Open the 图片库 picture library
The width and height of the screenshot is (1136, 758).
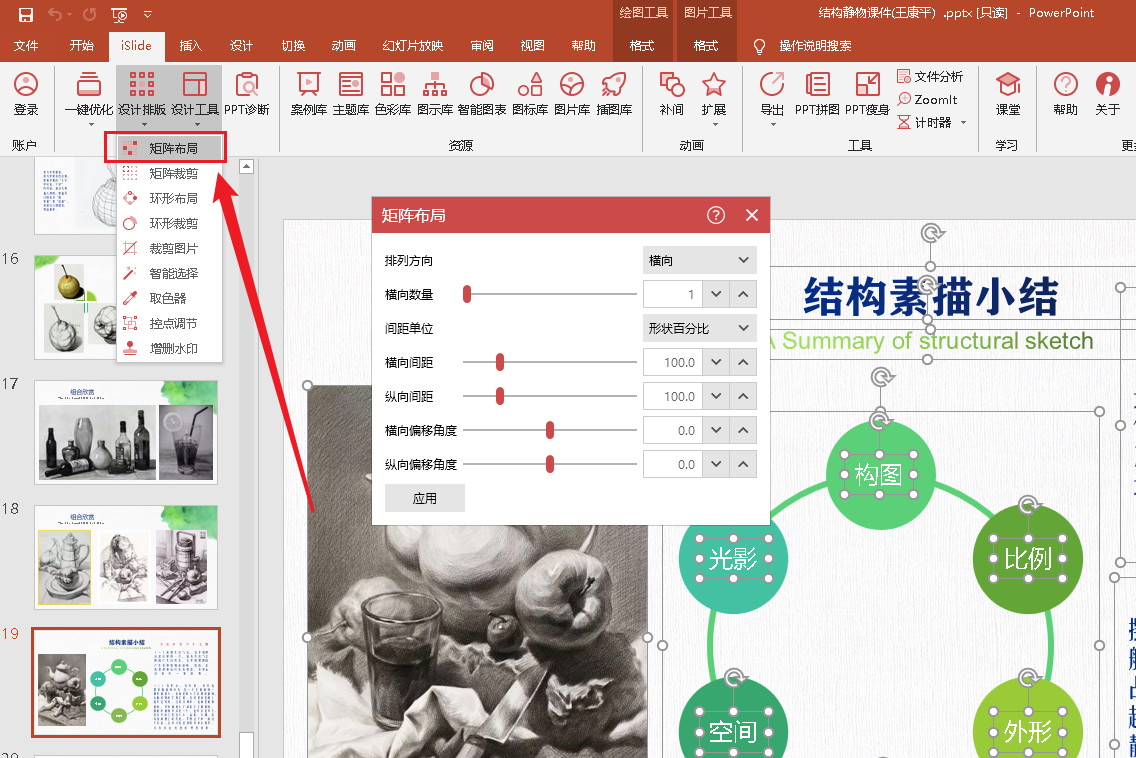572,93
